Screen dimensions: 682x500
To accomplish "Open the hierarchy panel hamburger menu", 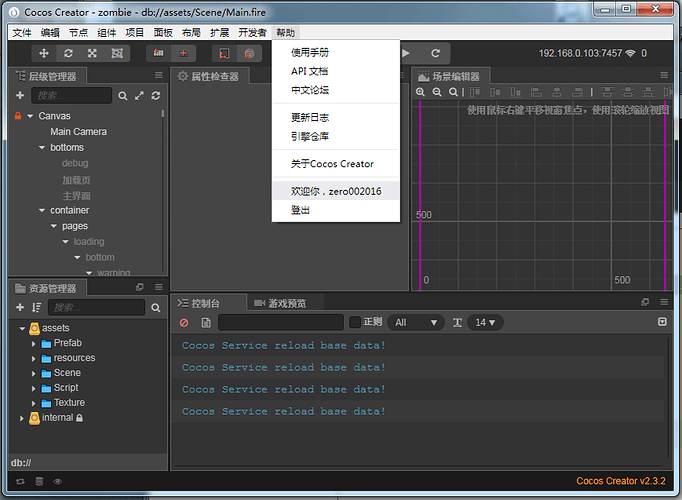I will pyautogui.click(x=159, y=75).
